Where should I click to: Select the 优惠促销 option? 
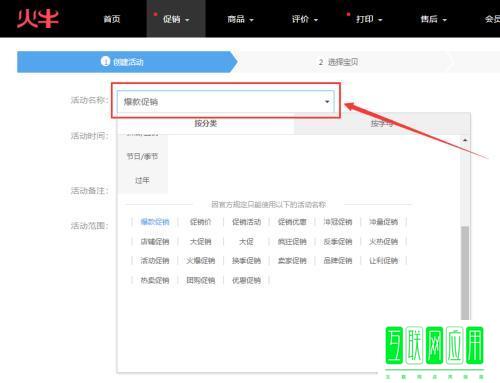click(x=246, y=280)
